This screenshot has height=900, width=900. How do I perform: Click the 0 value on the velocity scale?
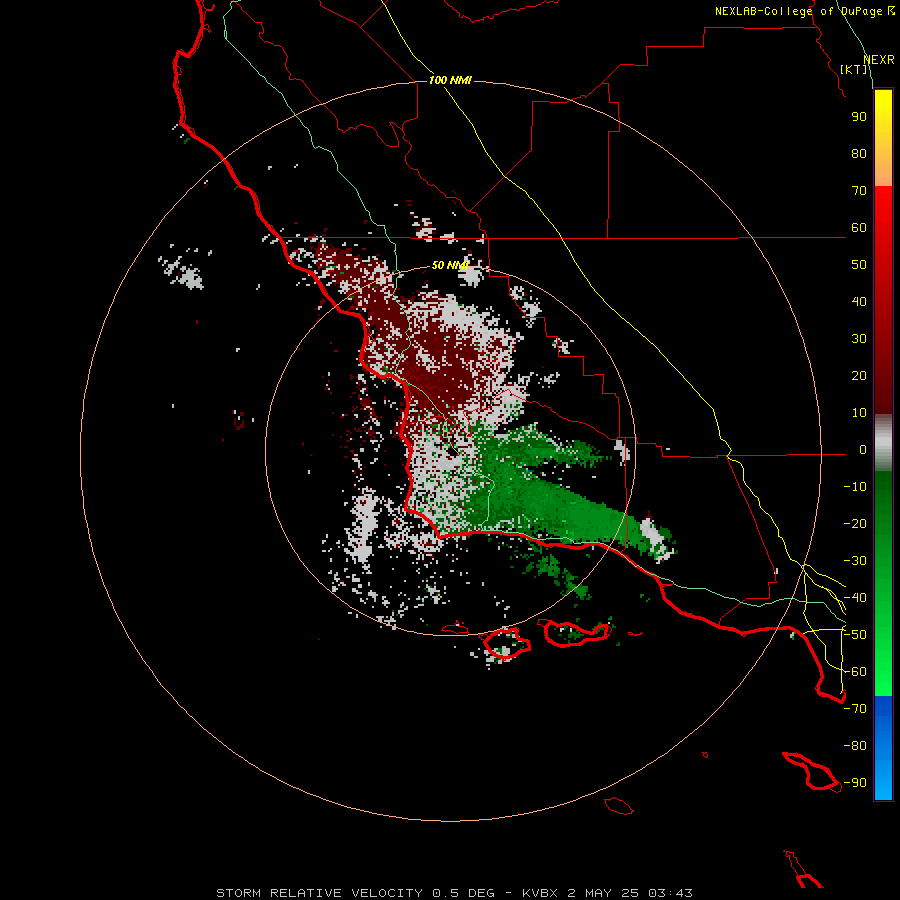point(863,450)
